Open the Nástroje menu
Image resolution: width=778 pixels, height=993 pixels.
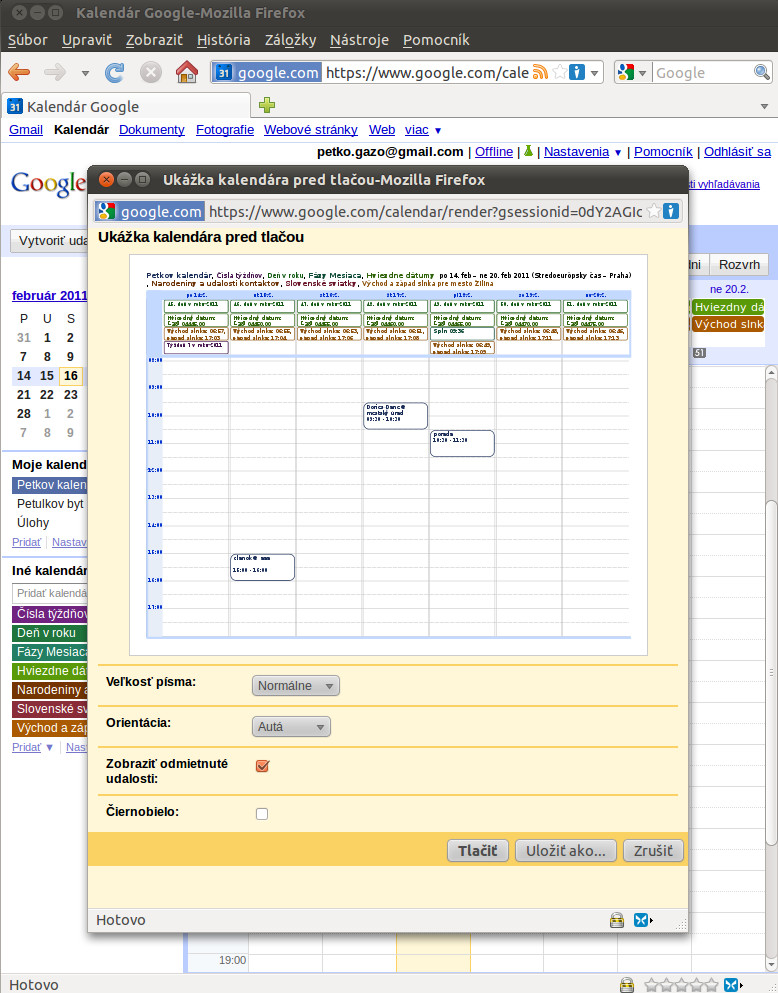(360, 40)
